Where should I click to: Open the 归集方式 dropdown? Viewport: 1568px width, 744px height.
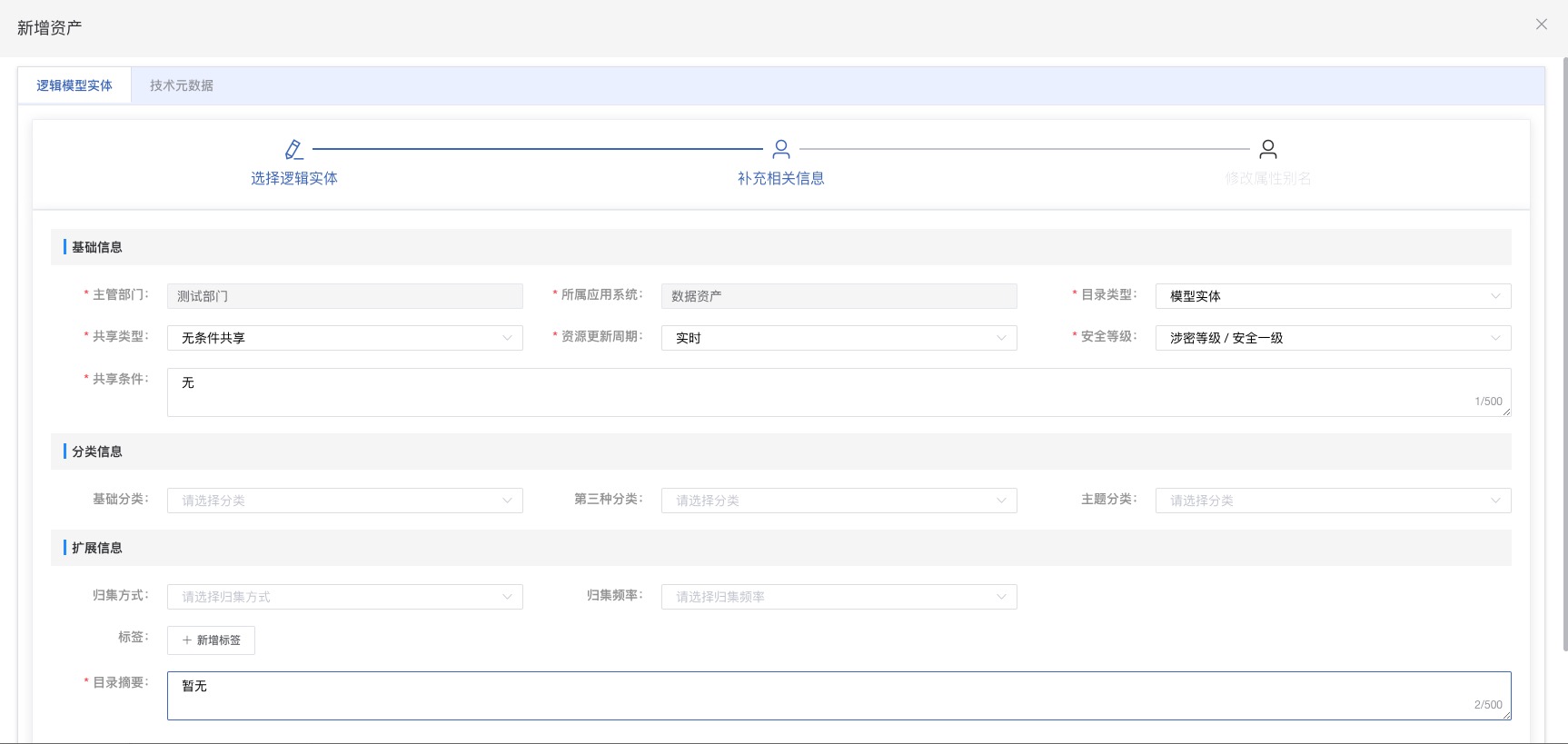(x=344, y=597)
